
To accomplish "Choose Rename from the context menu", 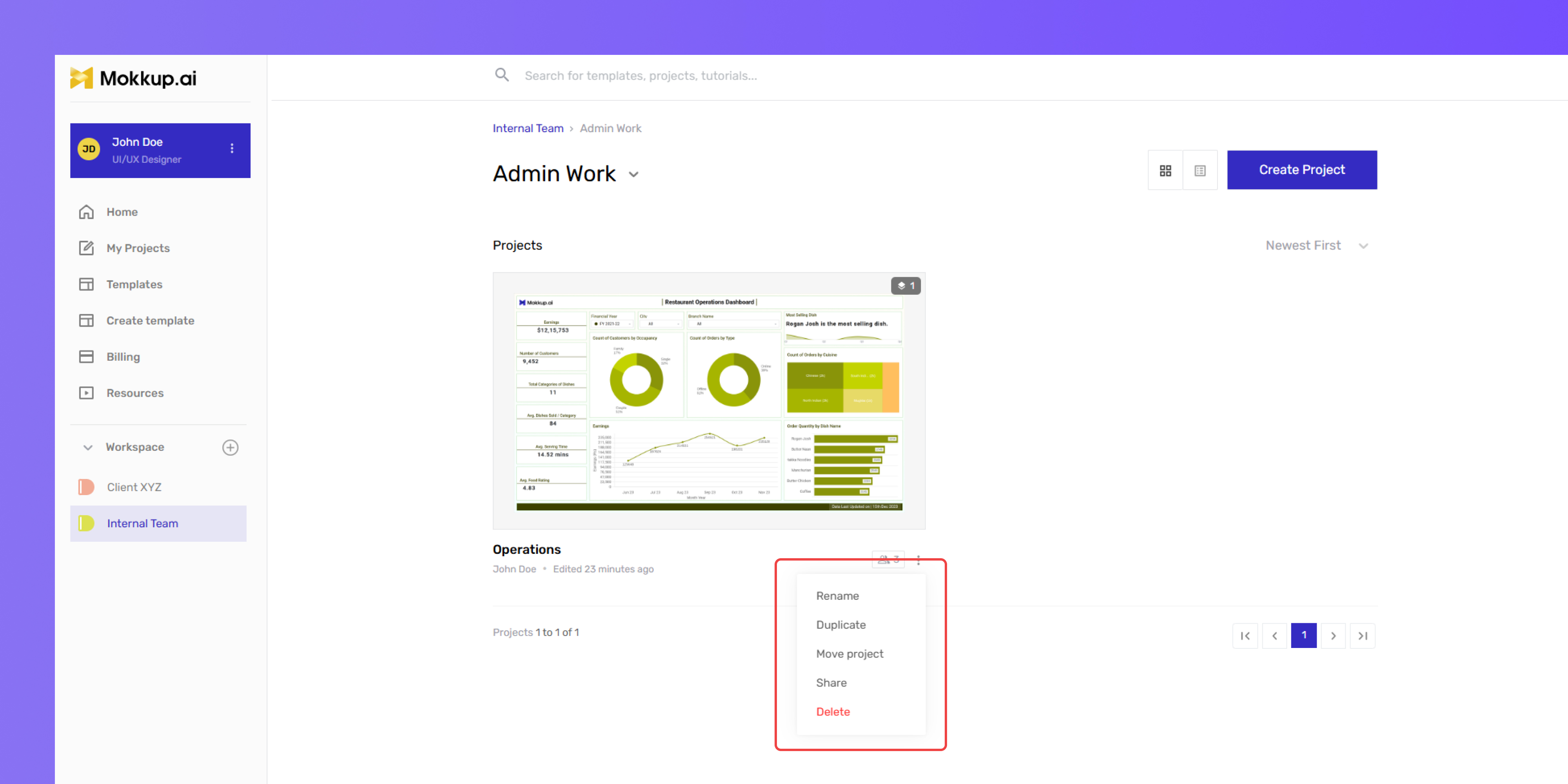I will click(x=837, y=596).
